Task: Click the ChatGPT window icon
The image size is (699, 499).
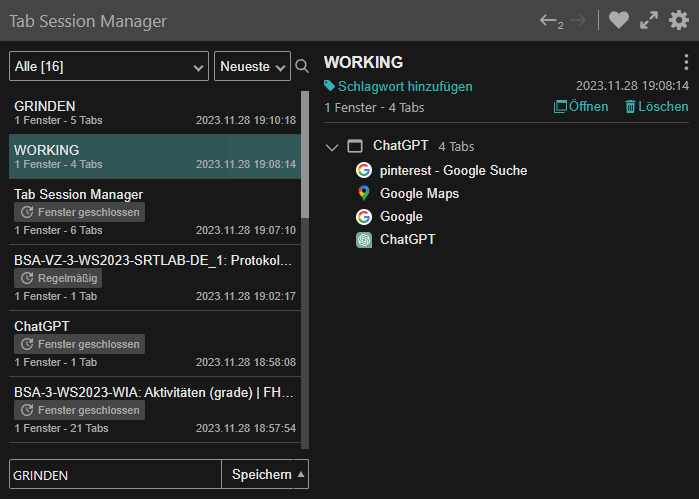Action: (x=355, y=146)
